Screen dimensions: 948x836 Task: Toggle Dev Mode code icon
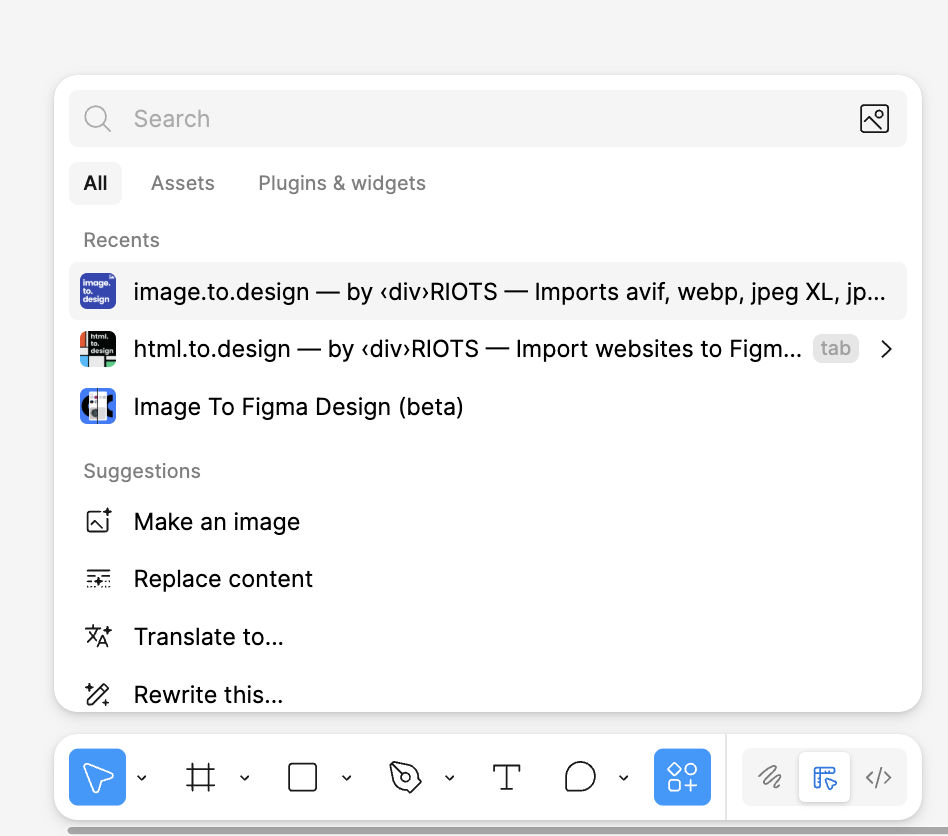878,777
